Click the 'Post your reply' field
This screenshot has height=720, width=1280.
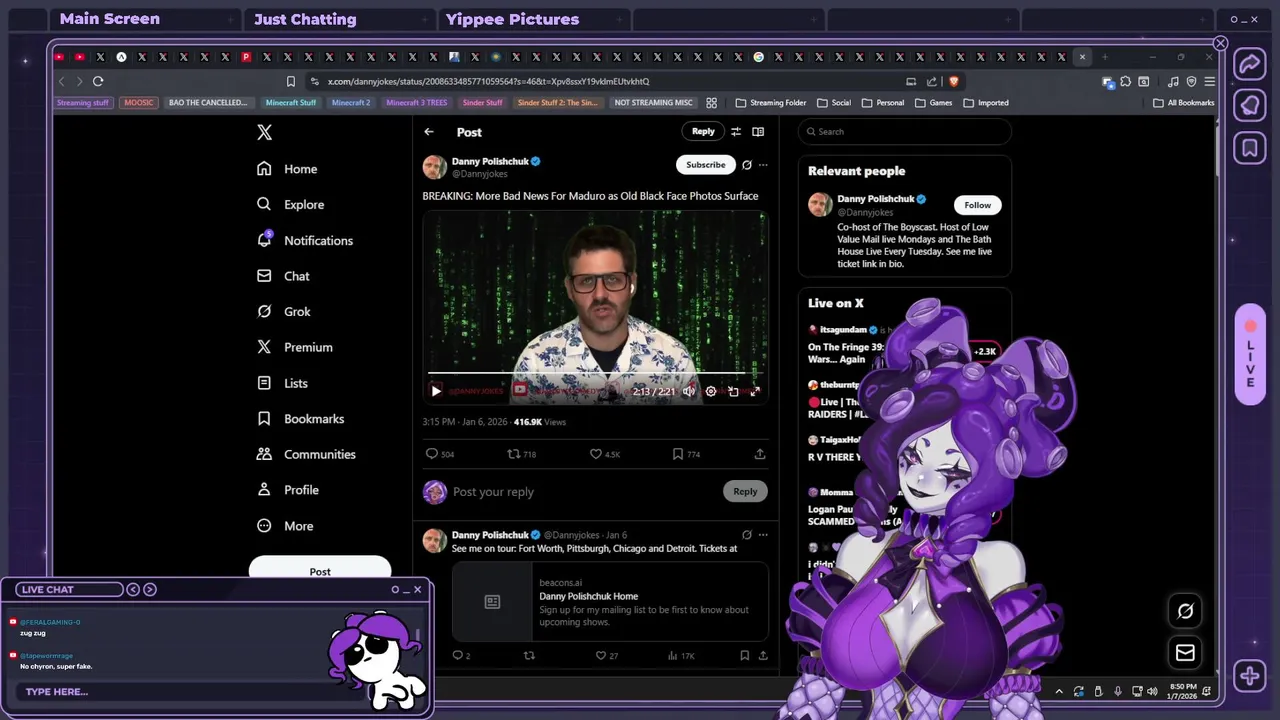[580, 491]
